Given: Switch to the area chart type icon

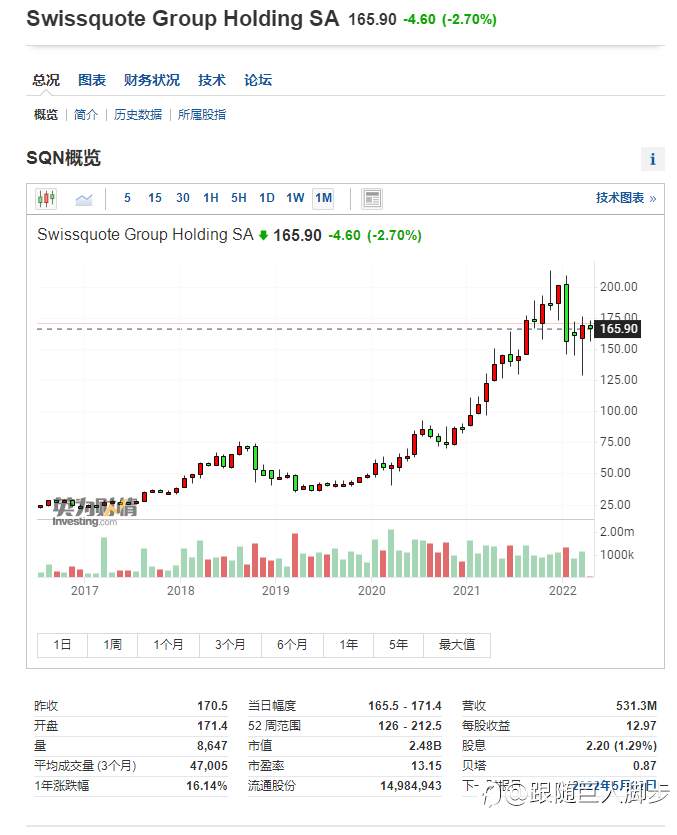Looking at the screenshot, I should click(x=84, y=199).
